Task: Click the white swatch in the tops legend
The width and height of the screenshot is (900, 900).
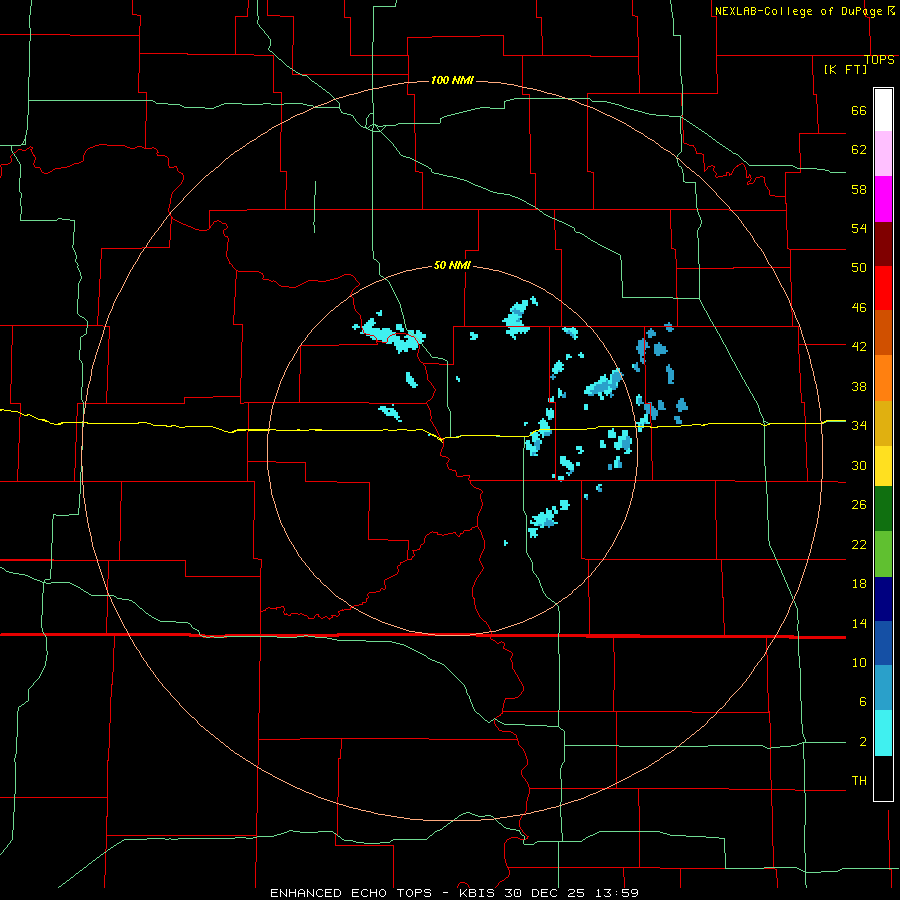Action: (x=883, y=110)
